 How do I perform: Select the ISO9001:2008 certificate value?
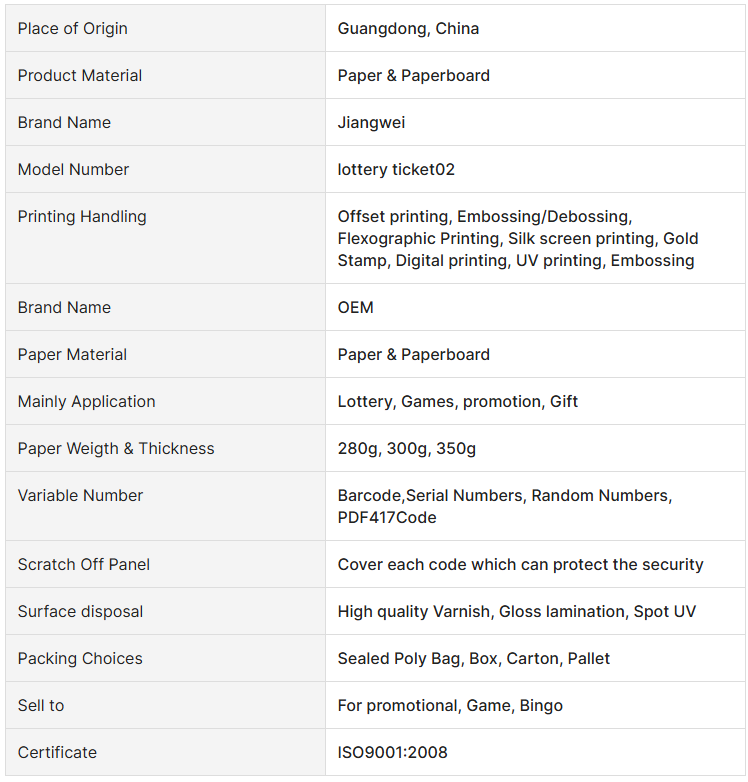393,752
